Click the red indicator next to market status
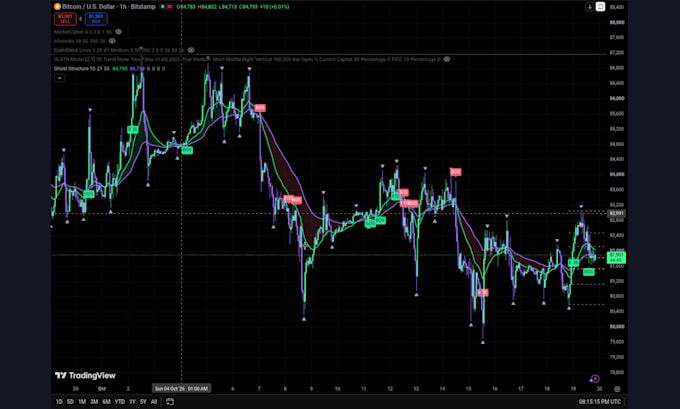This screenshot has width=680, height=409. [170, 7]
